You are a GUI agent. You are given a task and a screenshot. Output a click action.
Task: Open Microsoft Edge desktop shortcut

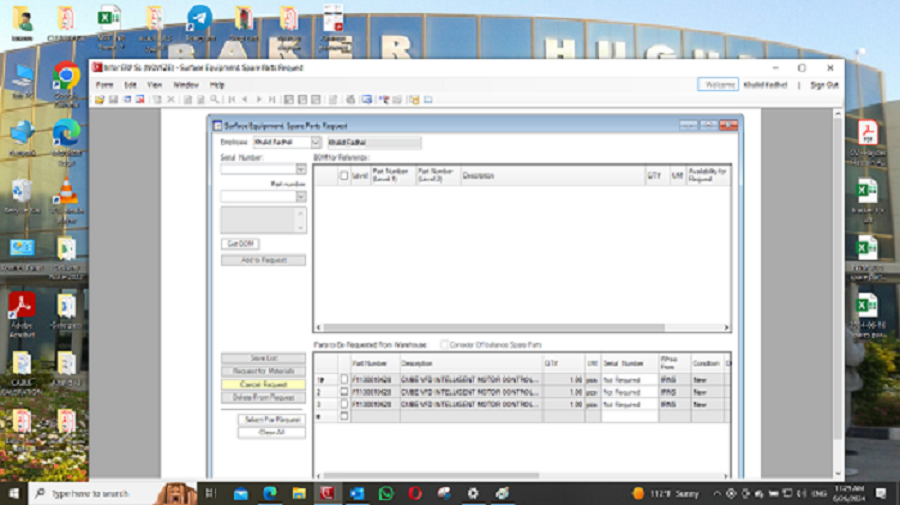tap(67, 143)
